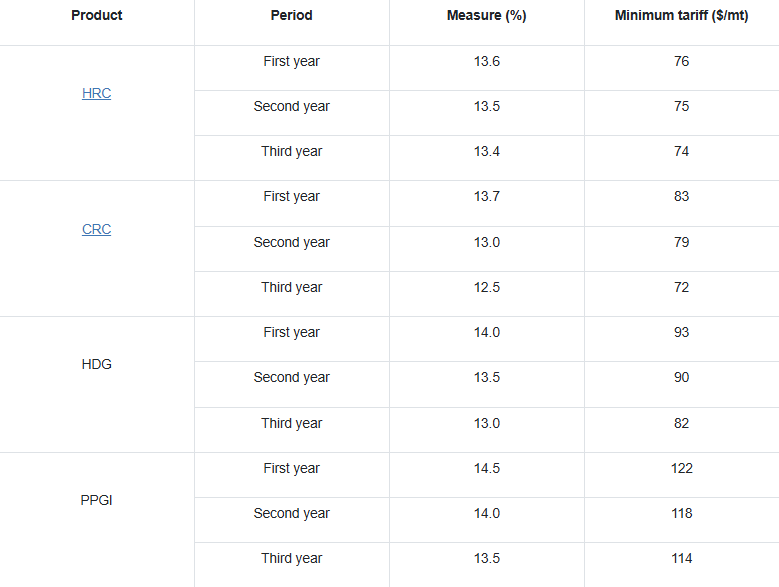Viewport: 779px width, 587px height.
Task: Click CRC second year tariff value 79
Action: pos(681,242)
